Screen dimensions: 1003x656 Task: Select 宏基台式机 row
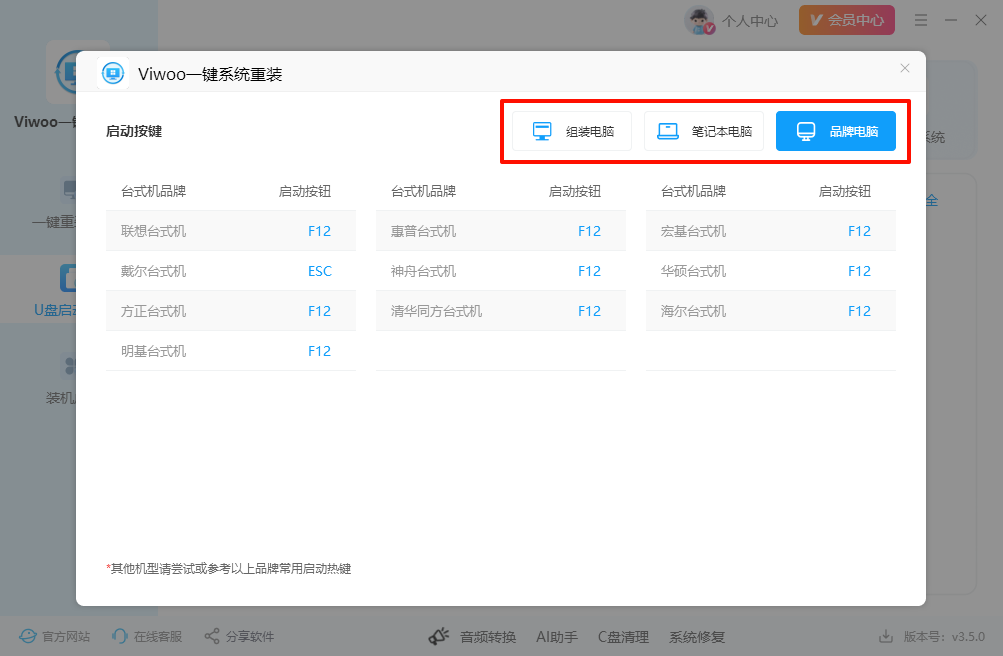[771, 231]
